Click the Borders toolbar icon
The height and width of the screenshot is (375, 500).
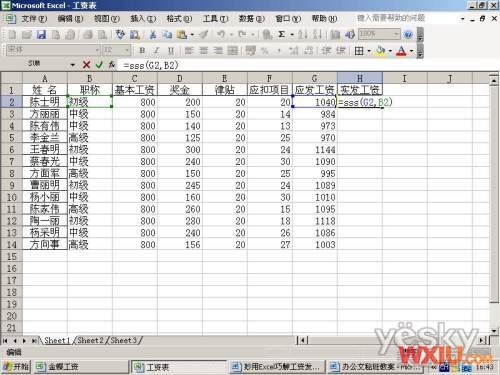(x=359, y=51)
